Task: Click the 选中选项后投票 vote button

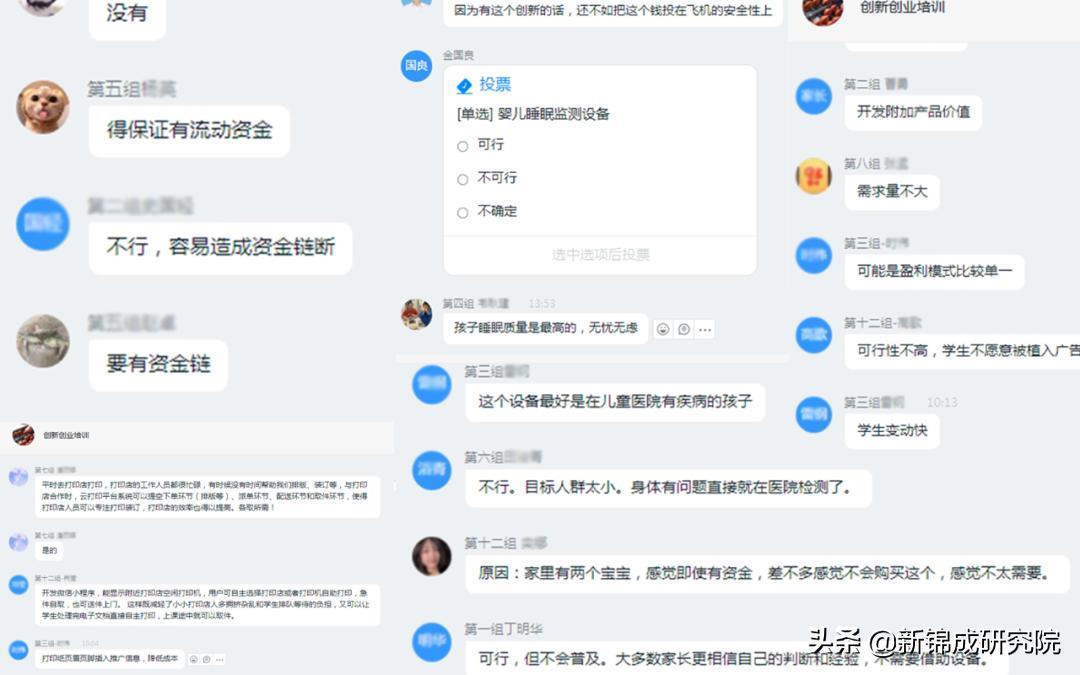Action: pyautogui.click(x=600, y=255)
